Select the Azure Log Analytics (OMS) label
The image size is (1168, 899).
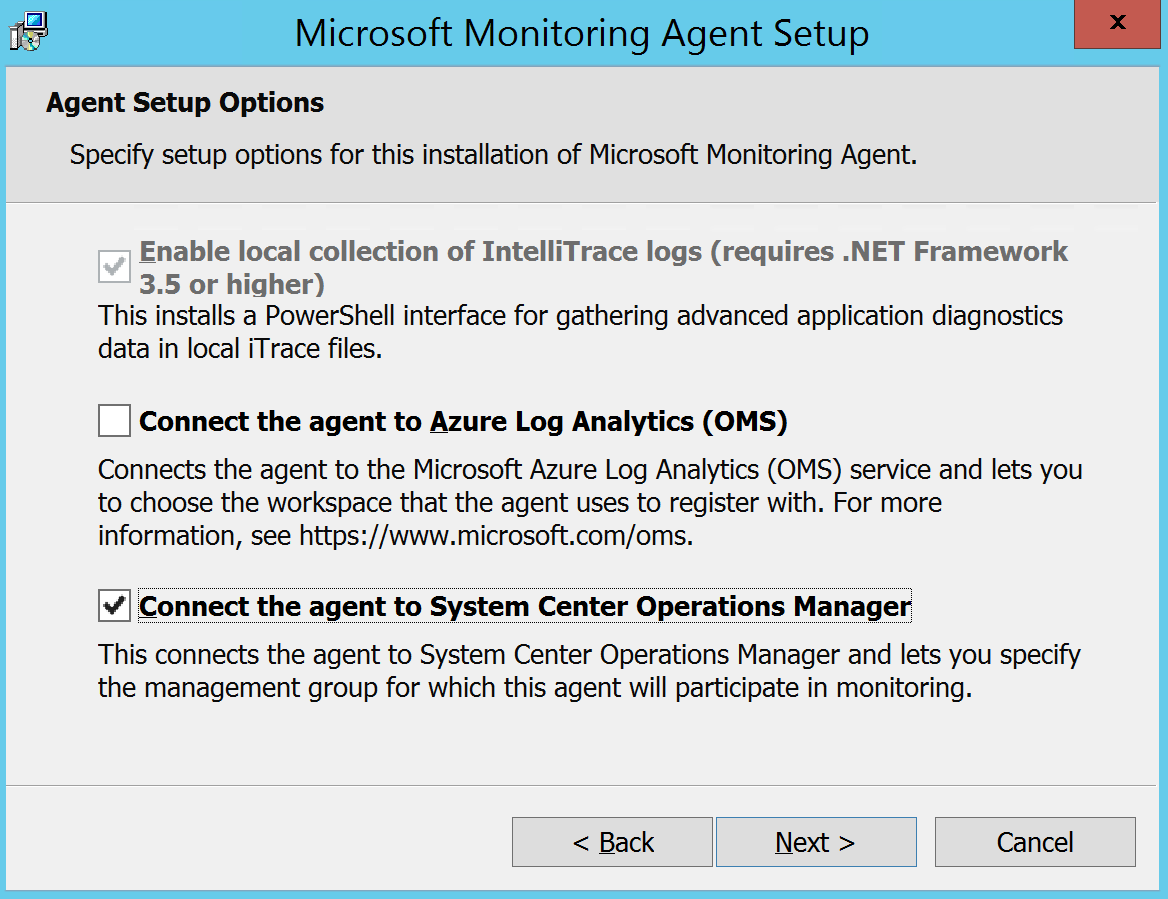[x=460, y=420]
